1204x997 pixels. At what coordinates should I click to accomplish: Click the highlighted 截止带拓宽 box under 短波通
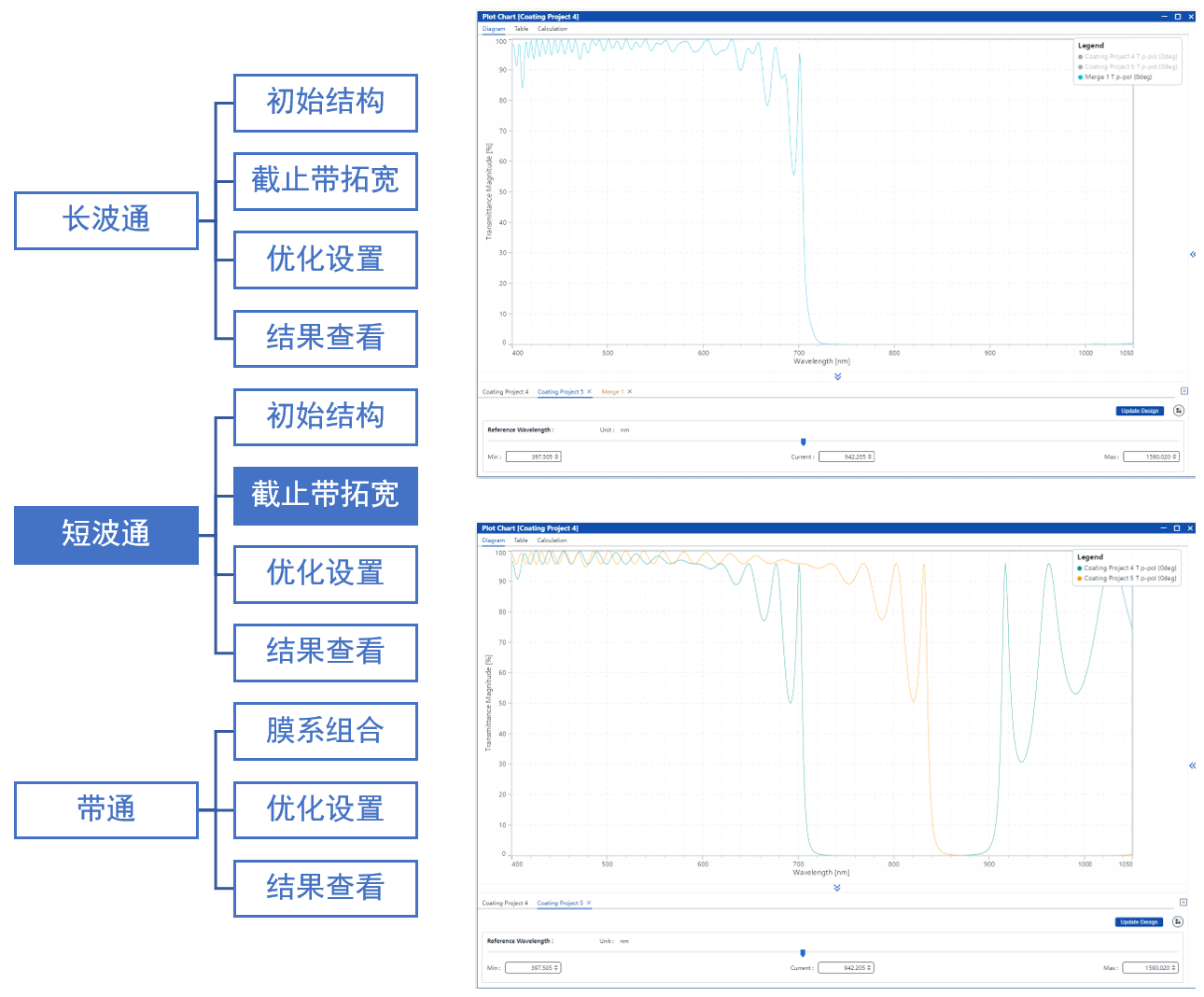325,495
